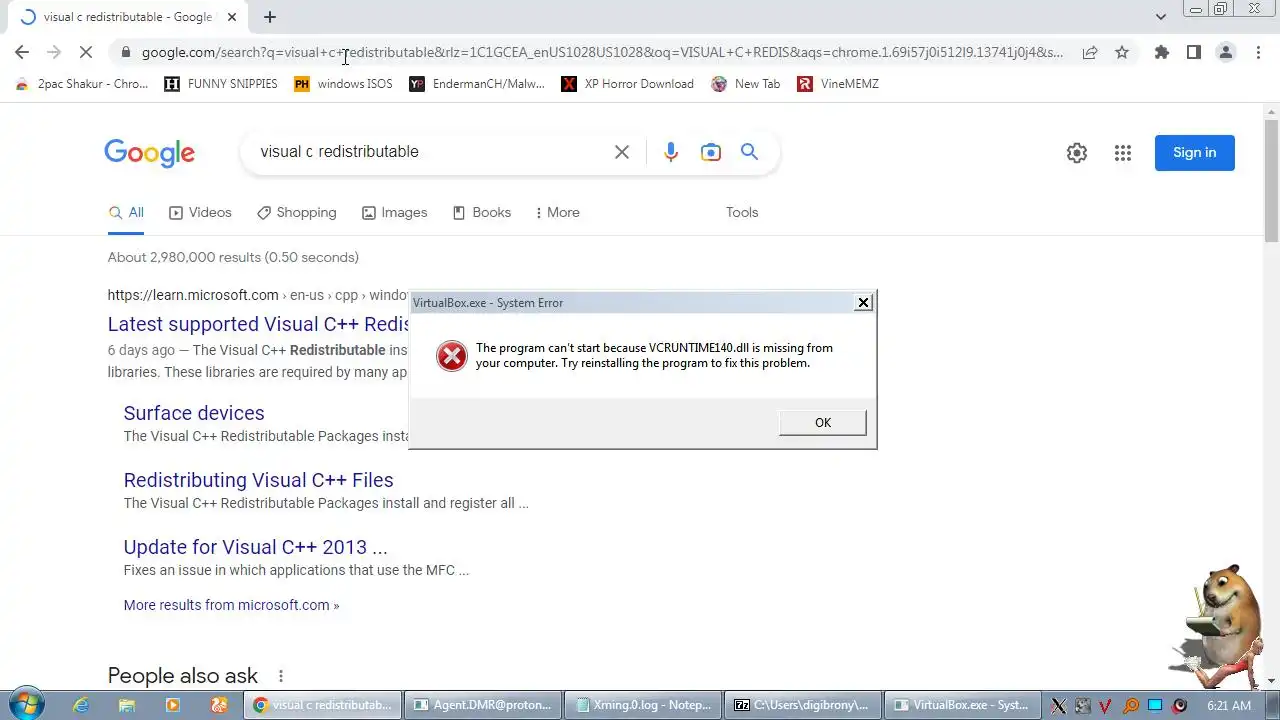Click OK in the System Error dialog

822,422
